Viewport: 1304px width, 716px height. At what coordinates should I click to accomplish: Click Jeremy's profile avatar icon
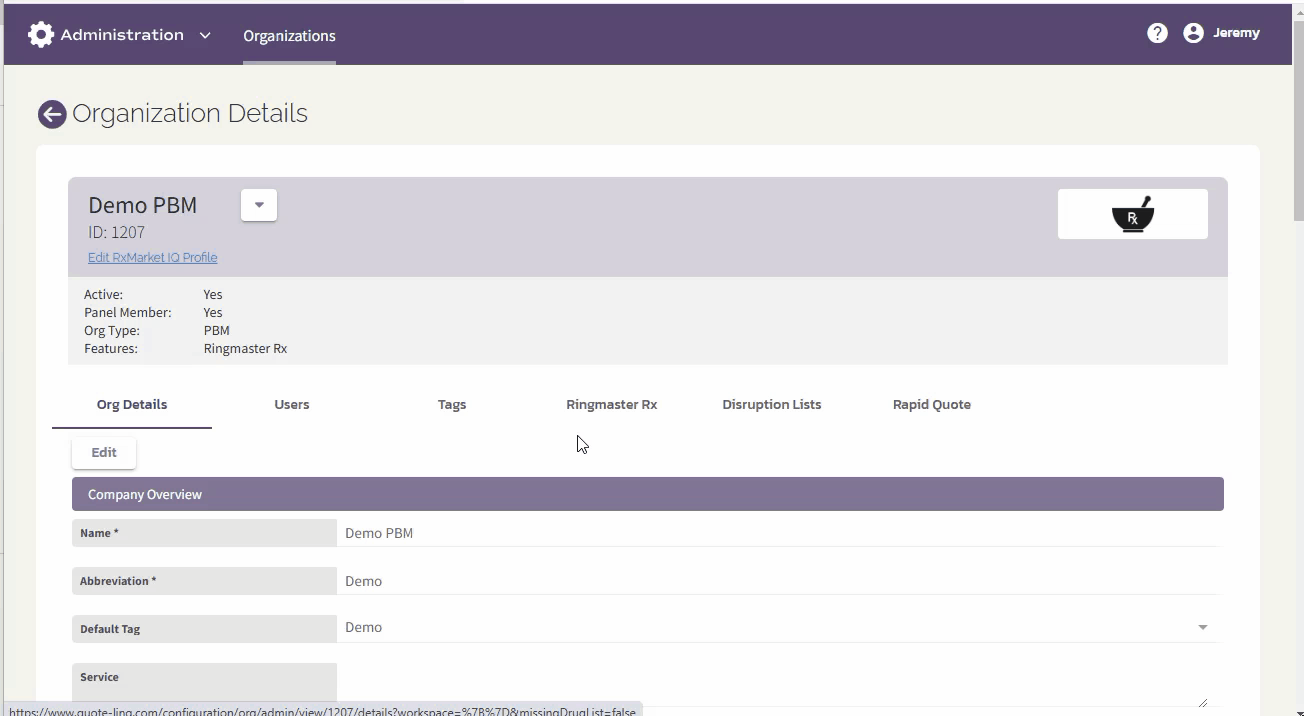pos(1192,32)
